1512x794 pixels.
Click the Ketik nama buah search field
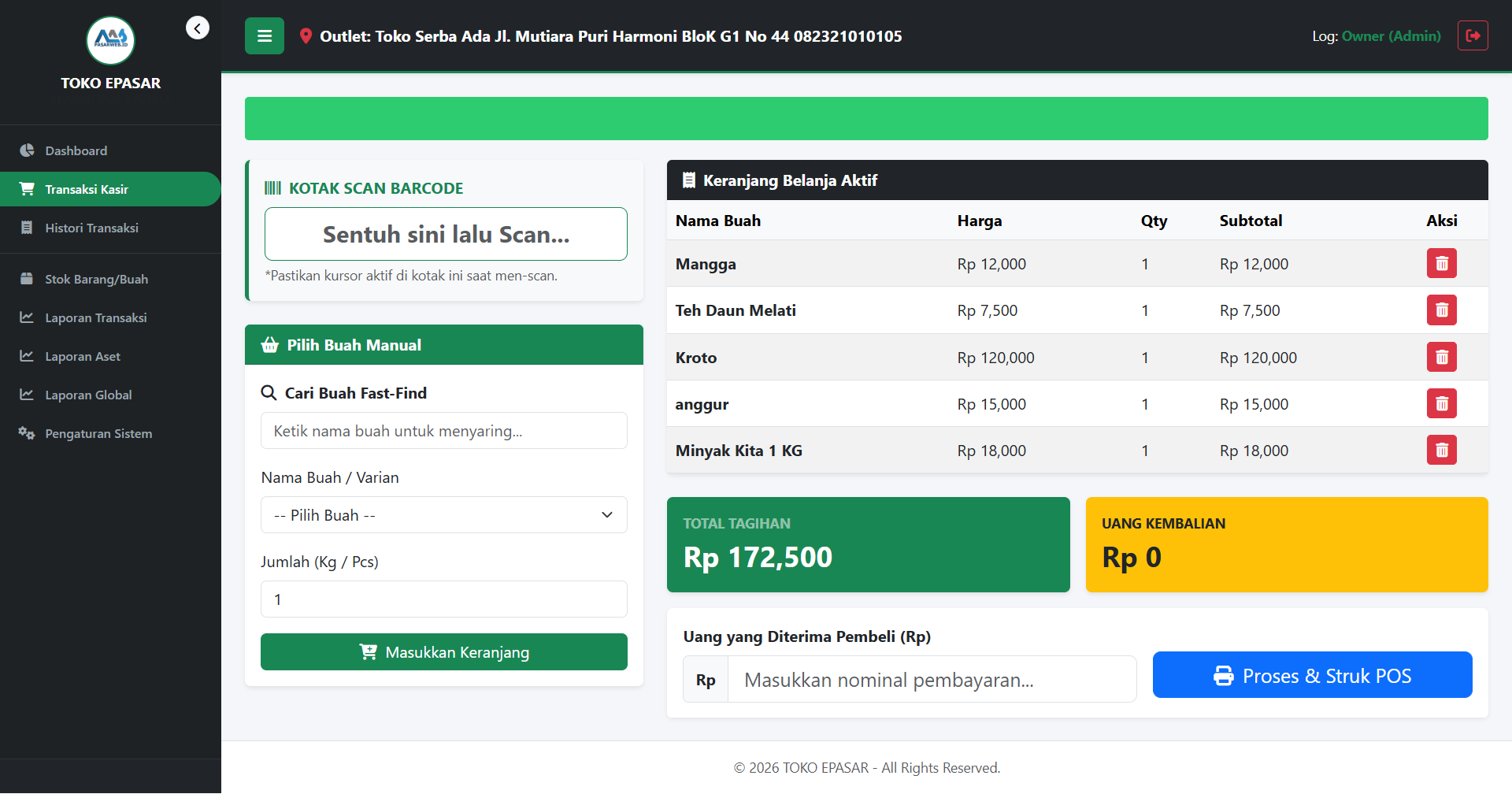point(444,431)
